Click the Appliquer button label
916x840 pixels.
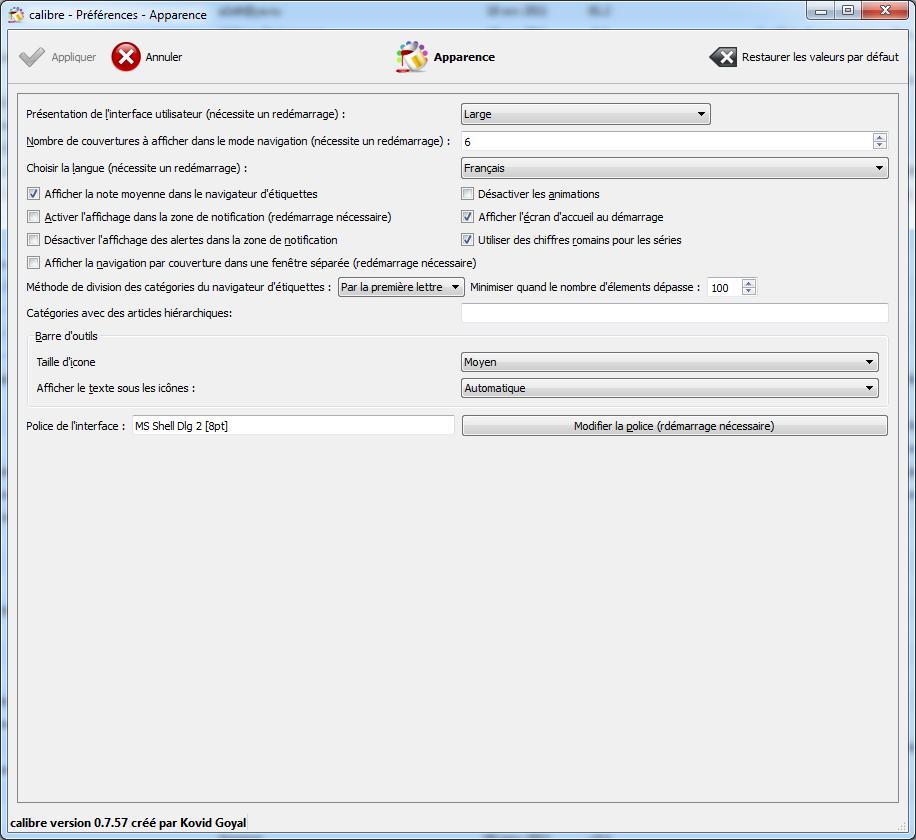74,57
